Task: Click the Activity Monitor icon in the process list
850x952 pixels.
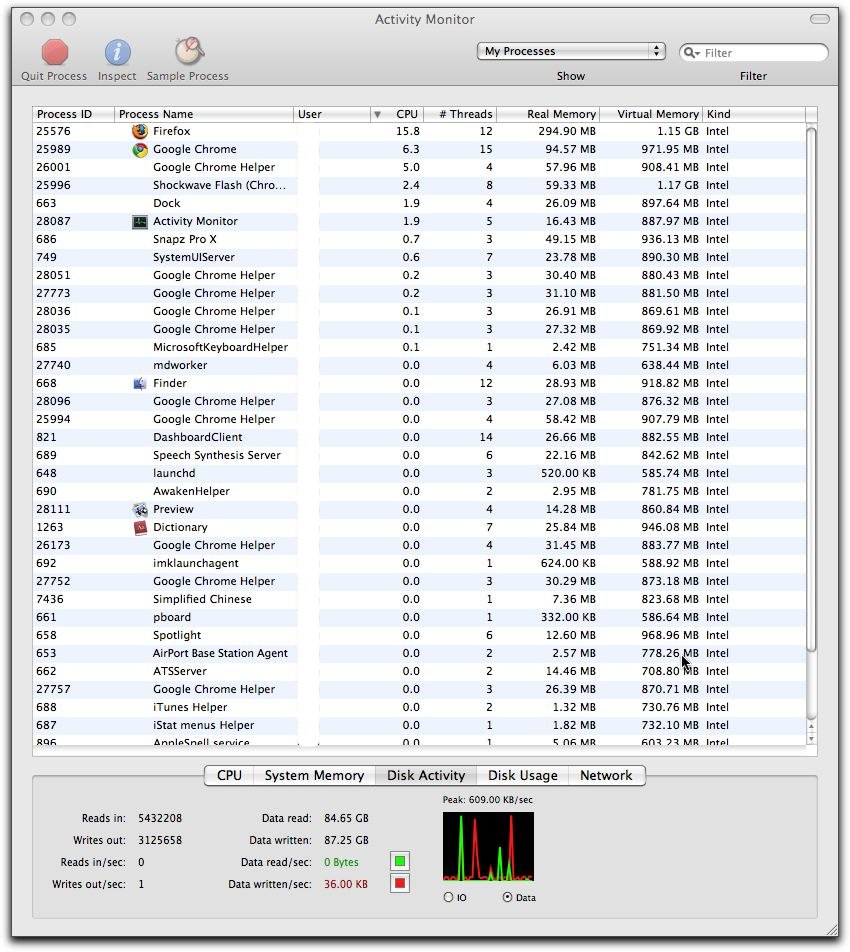Action: click(138, 221)
